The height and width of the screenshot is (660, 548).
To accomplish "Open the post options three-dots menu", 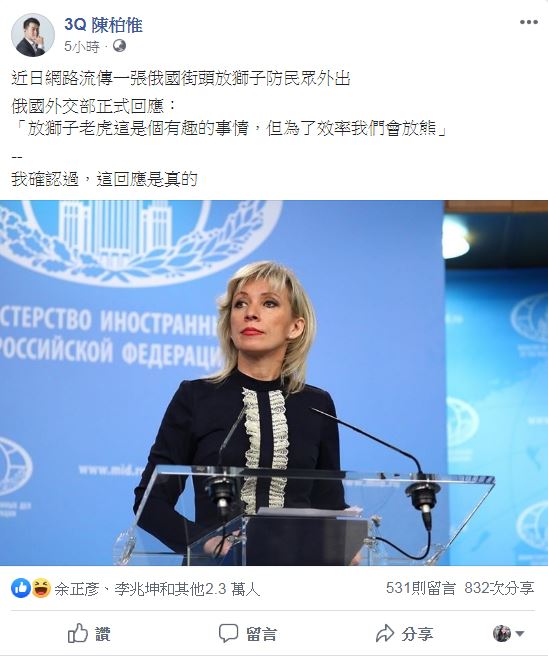I will tap(529, 22).
